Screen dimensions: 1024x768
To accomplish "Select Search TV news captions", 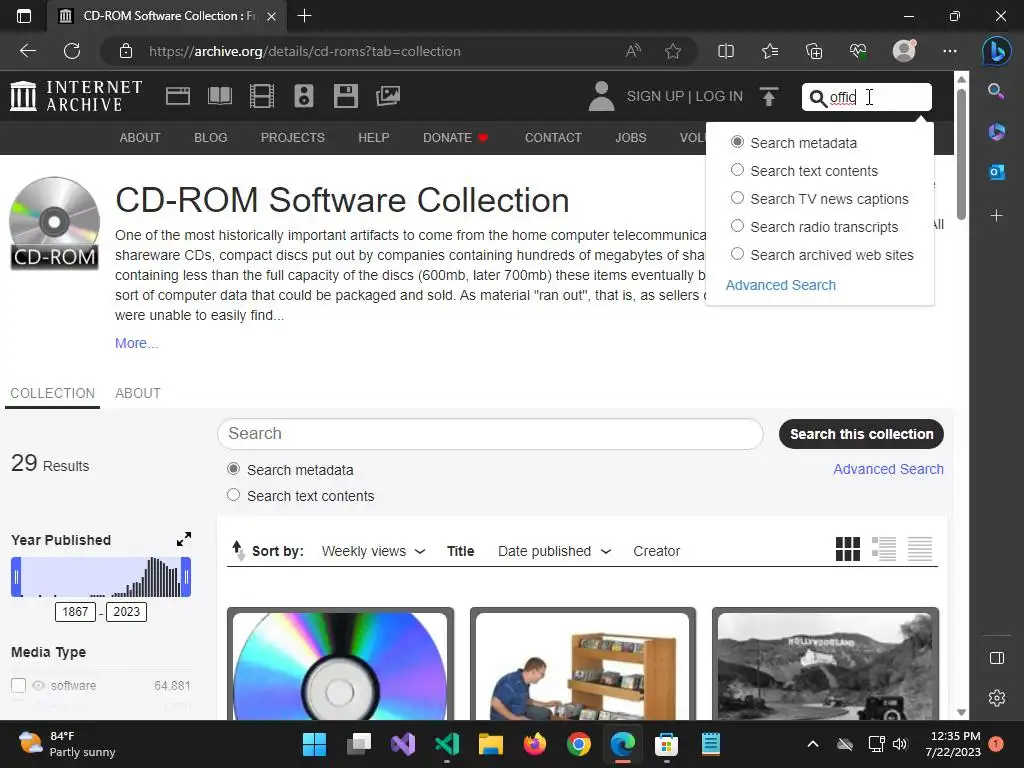I will click(737, 198).
